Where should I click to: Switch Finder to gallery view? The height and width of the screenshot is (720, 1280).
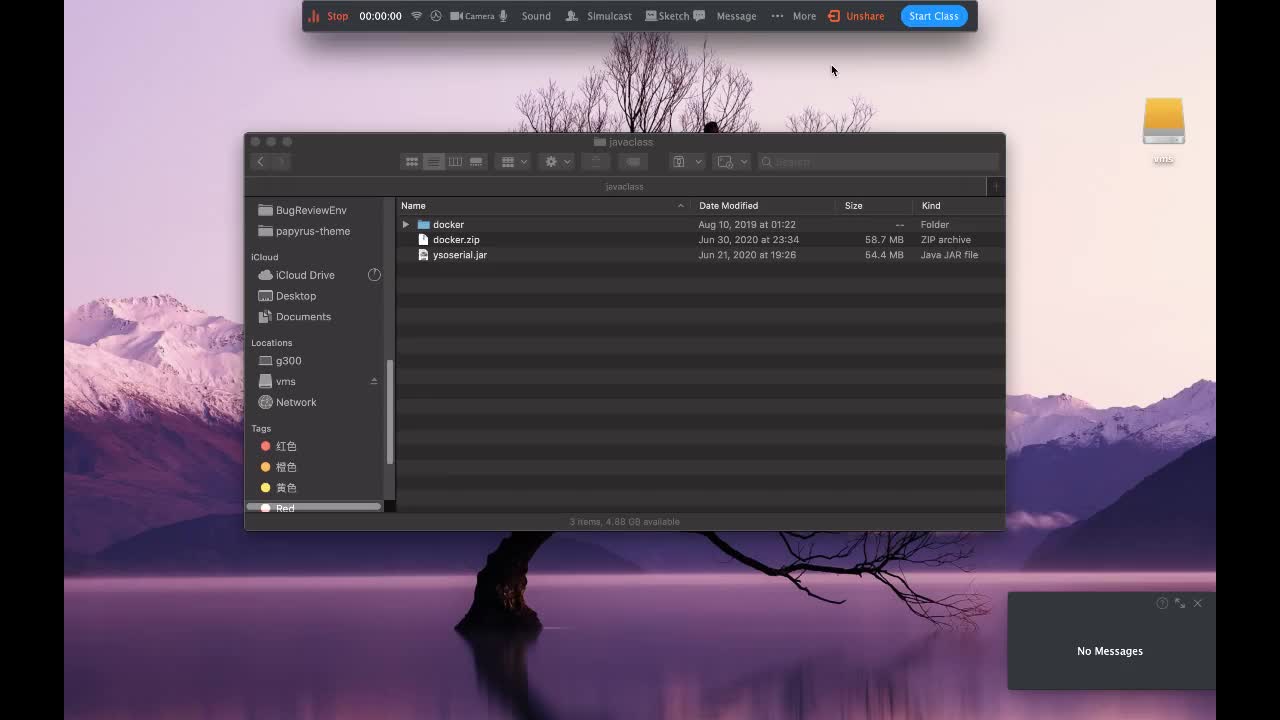coord(477,162)
